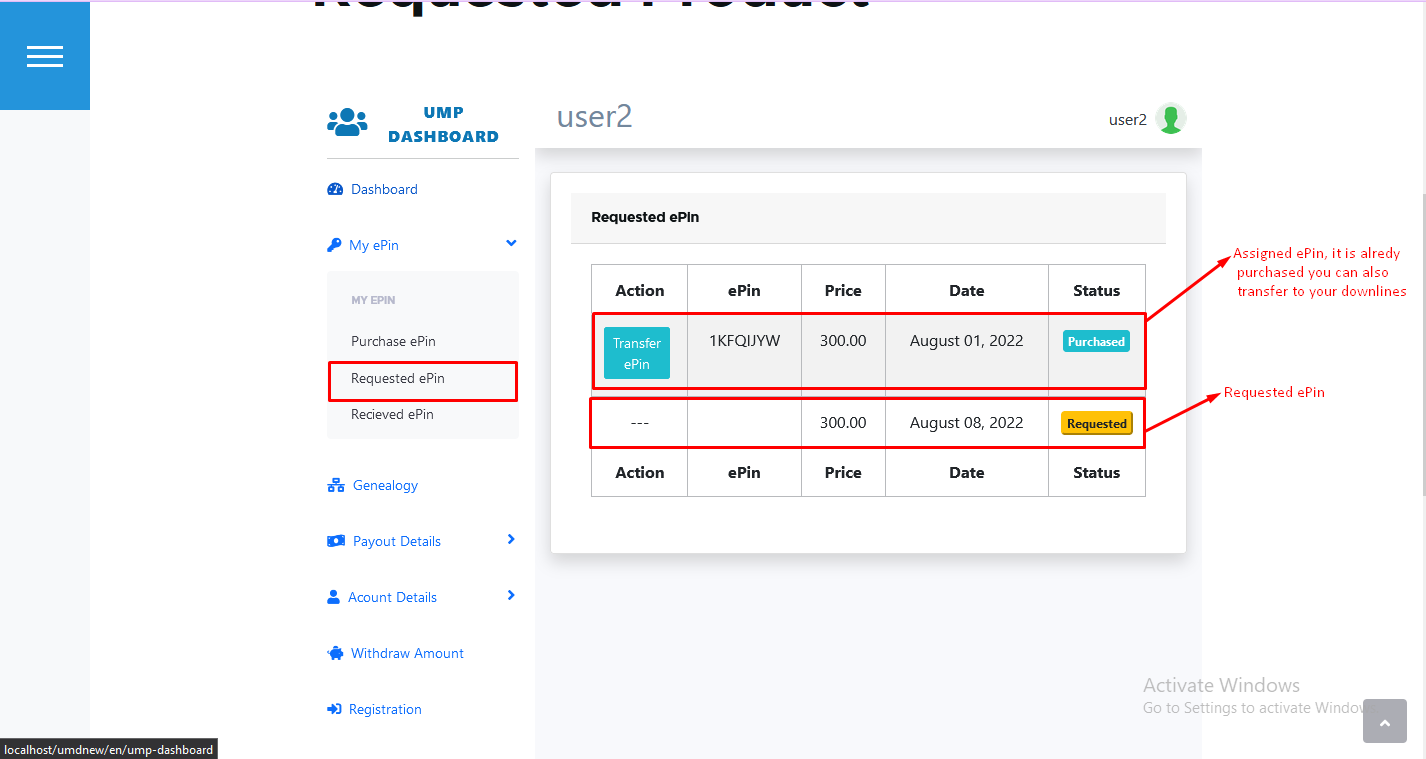Collapse the My ePin submenu chevron
Viewport: 1426px width, 759px height.
coord(511,244)
